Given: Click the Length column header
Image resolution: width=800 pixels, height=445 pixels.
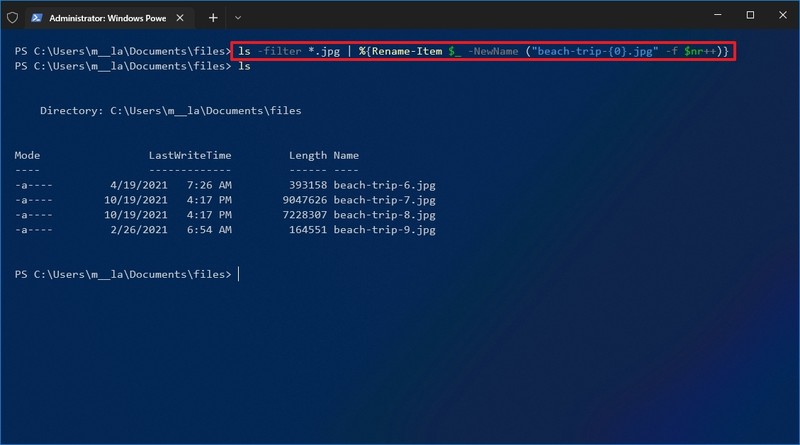Looking at the screenshot, I should [307, 155].
